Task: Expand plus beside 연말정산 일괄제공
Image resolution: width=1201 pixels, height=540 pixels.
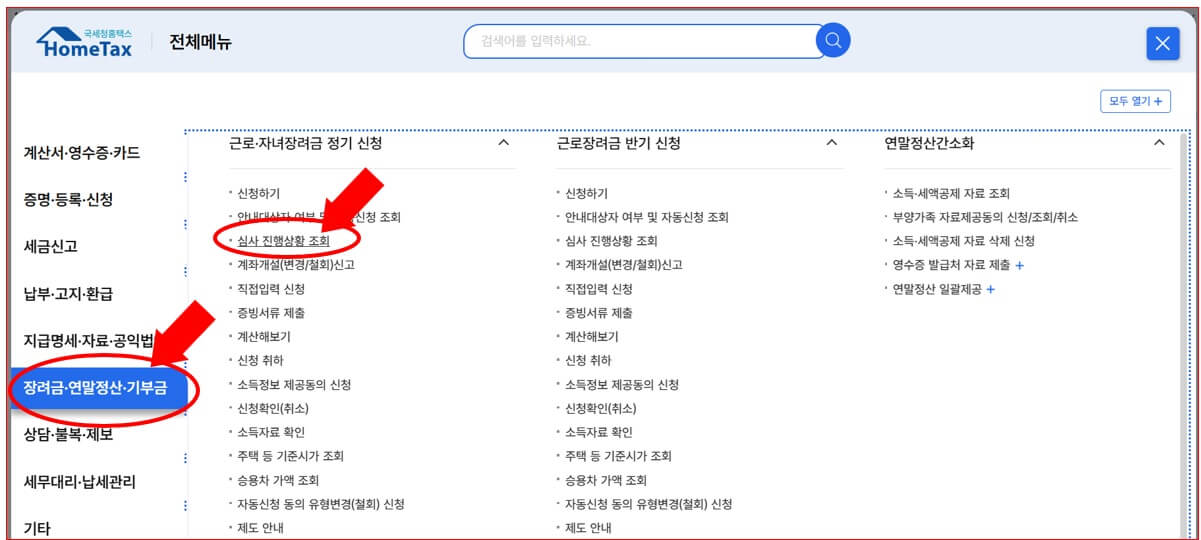Action: click(991, 289)
